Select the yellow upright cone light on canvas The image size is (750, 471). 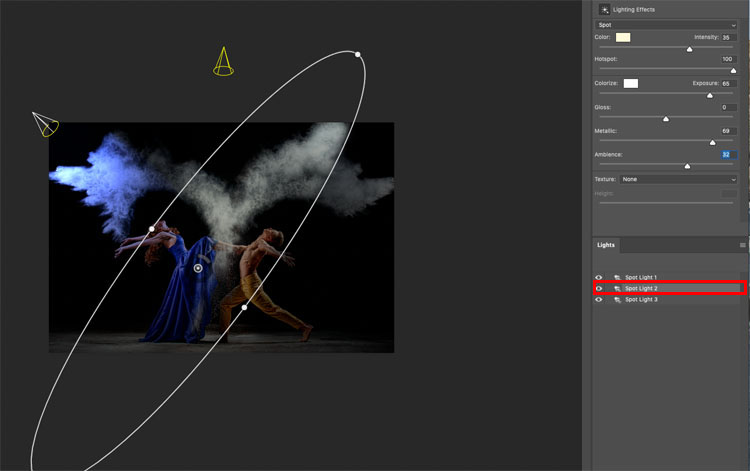223,61
